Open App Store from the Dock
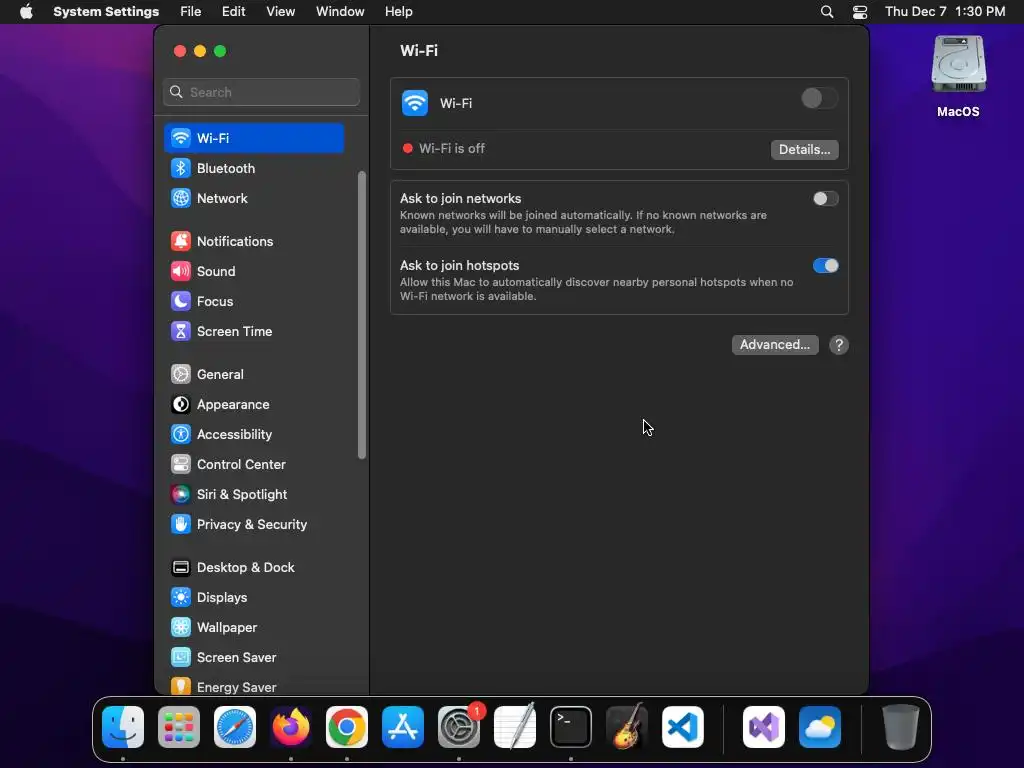The height and width of the screenshot is (768, 1024). [403, 727]
